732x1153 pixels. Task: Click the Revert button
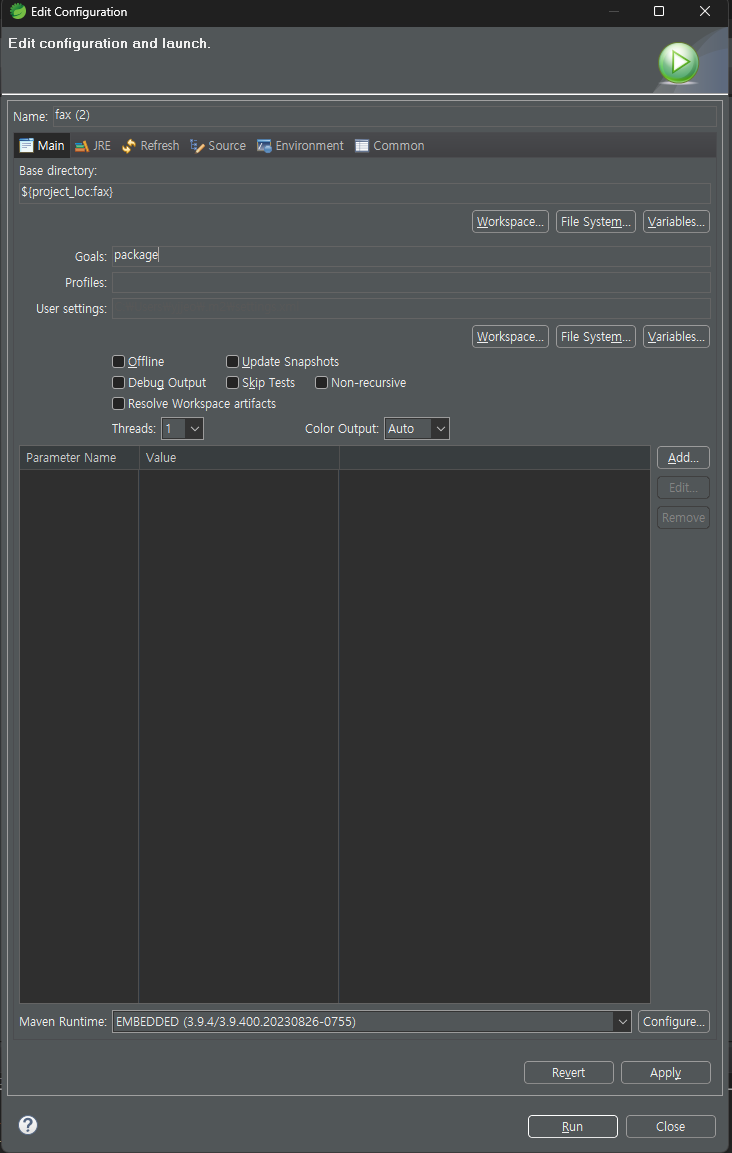tap(569, 1073)
